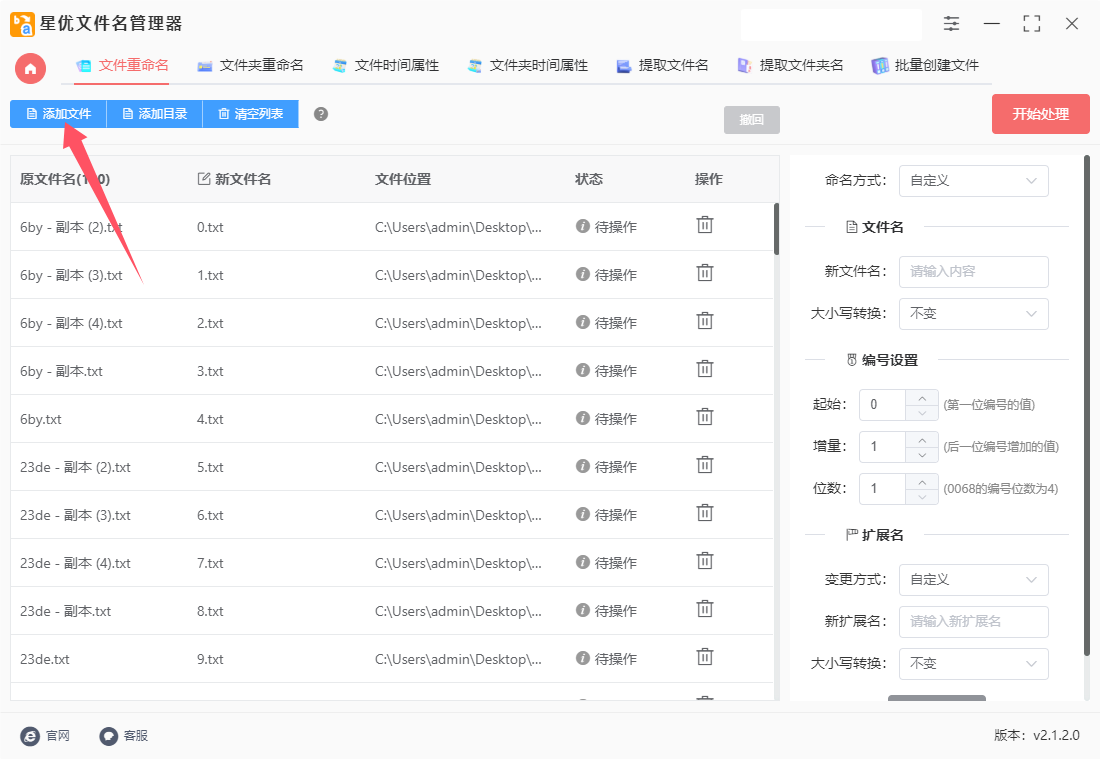Click the app logo in title bar

coord(22,24)
